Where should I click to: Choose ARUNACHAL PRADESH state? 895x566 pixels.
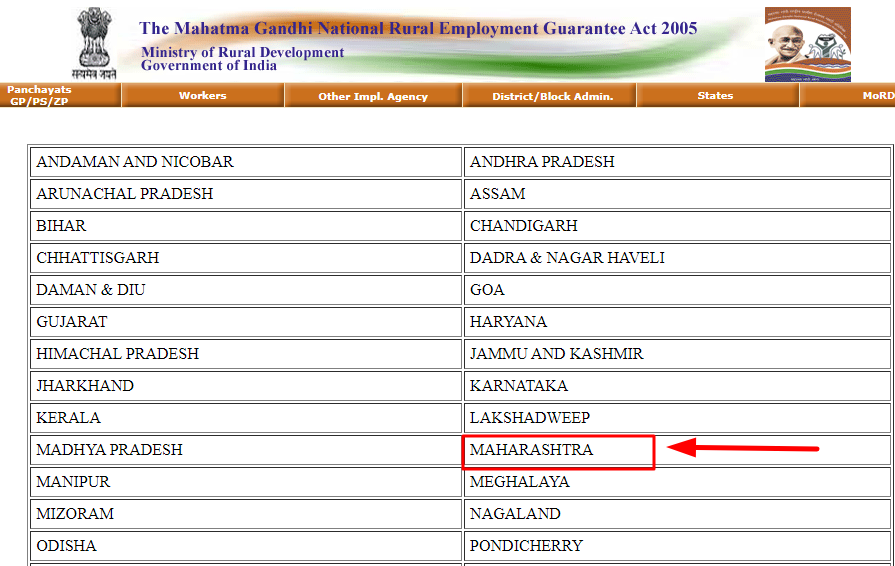[x=124, y=194]
